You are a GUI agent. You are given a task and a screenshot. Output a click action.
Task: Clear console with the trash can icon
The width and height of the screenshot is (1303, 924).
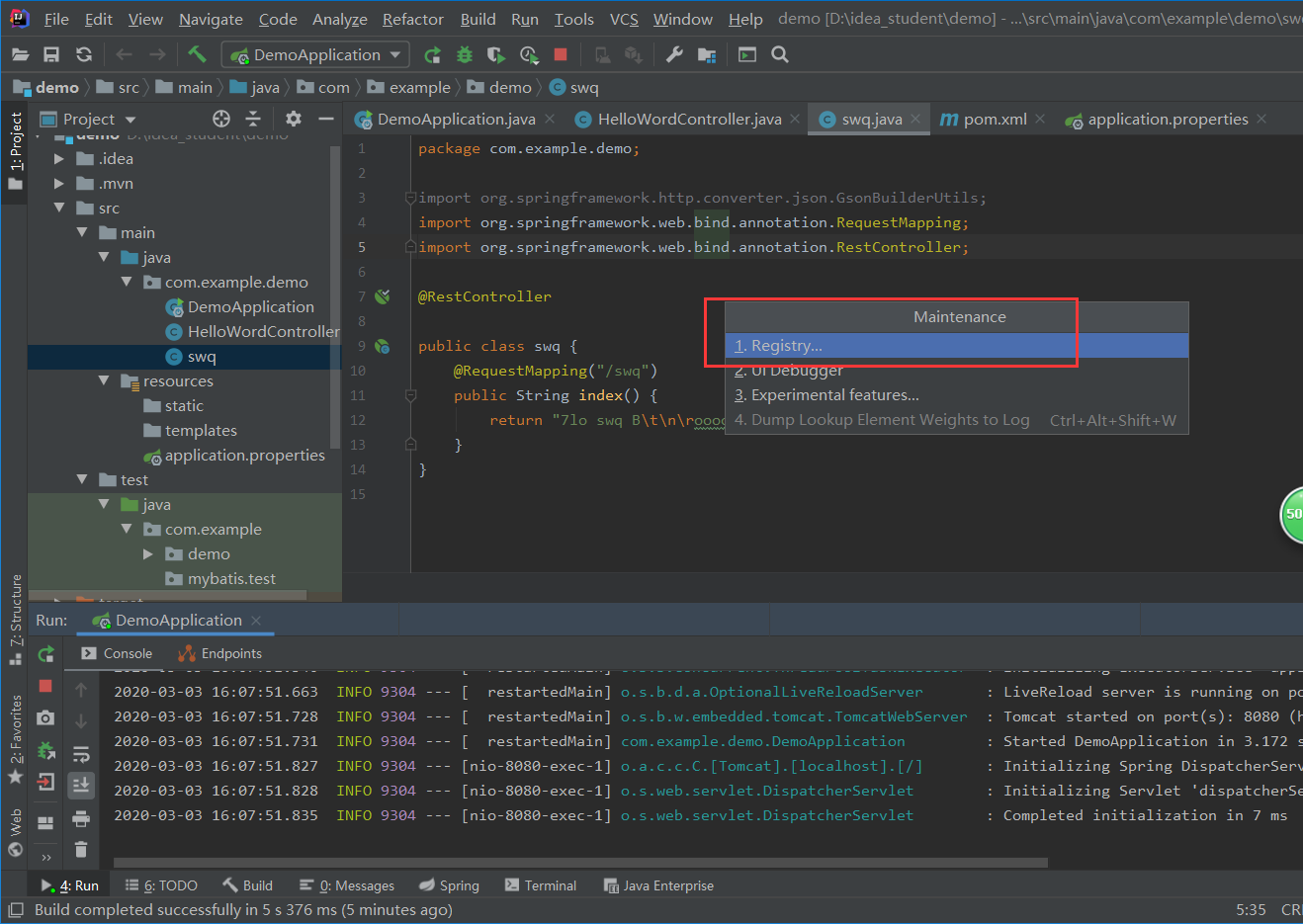click(81, 849)
